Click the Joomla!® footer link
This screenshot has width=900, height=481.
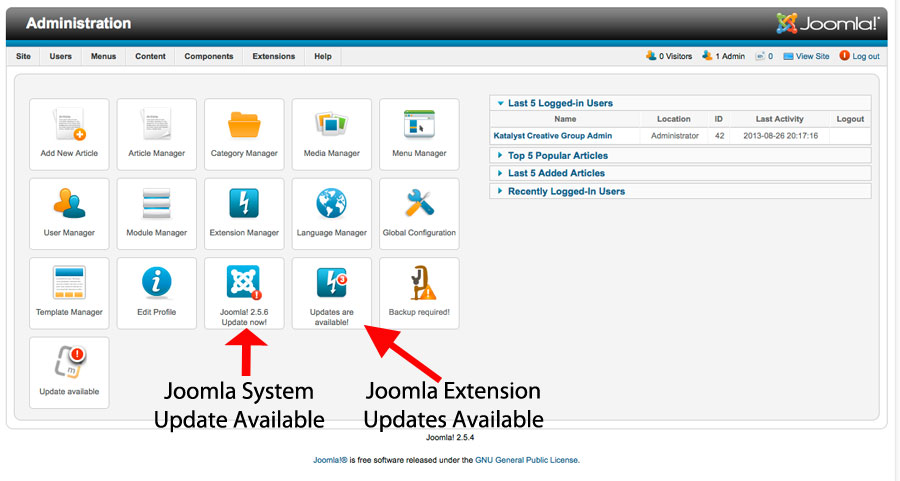pos(330,460)
